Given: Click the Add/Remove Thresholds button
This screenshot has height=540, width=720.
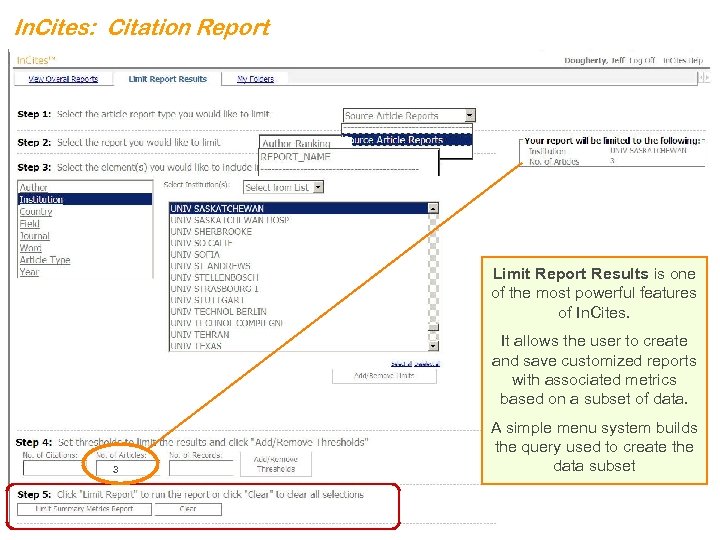Looking at the screenshot, I should point(276,464).
